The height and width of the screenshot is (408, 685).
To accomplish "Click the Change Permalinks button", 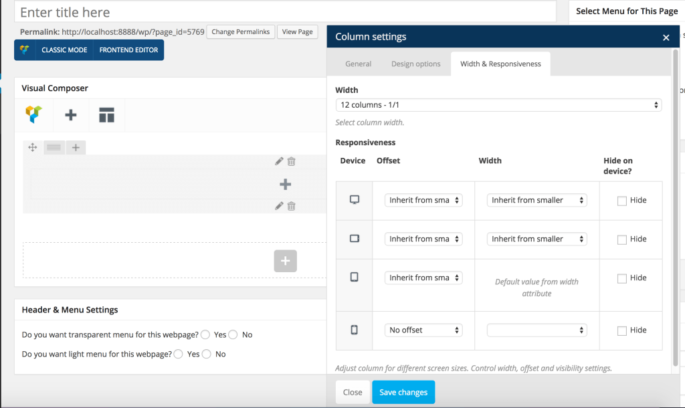I will tap(240, 32).
